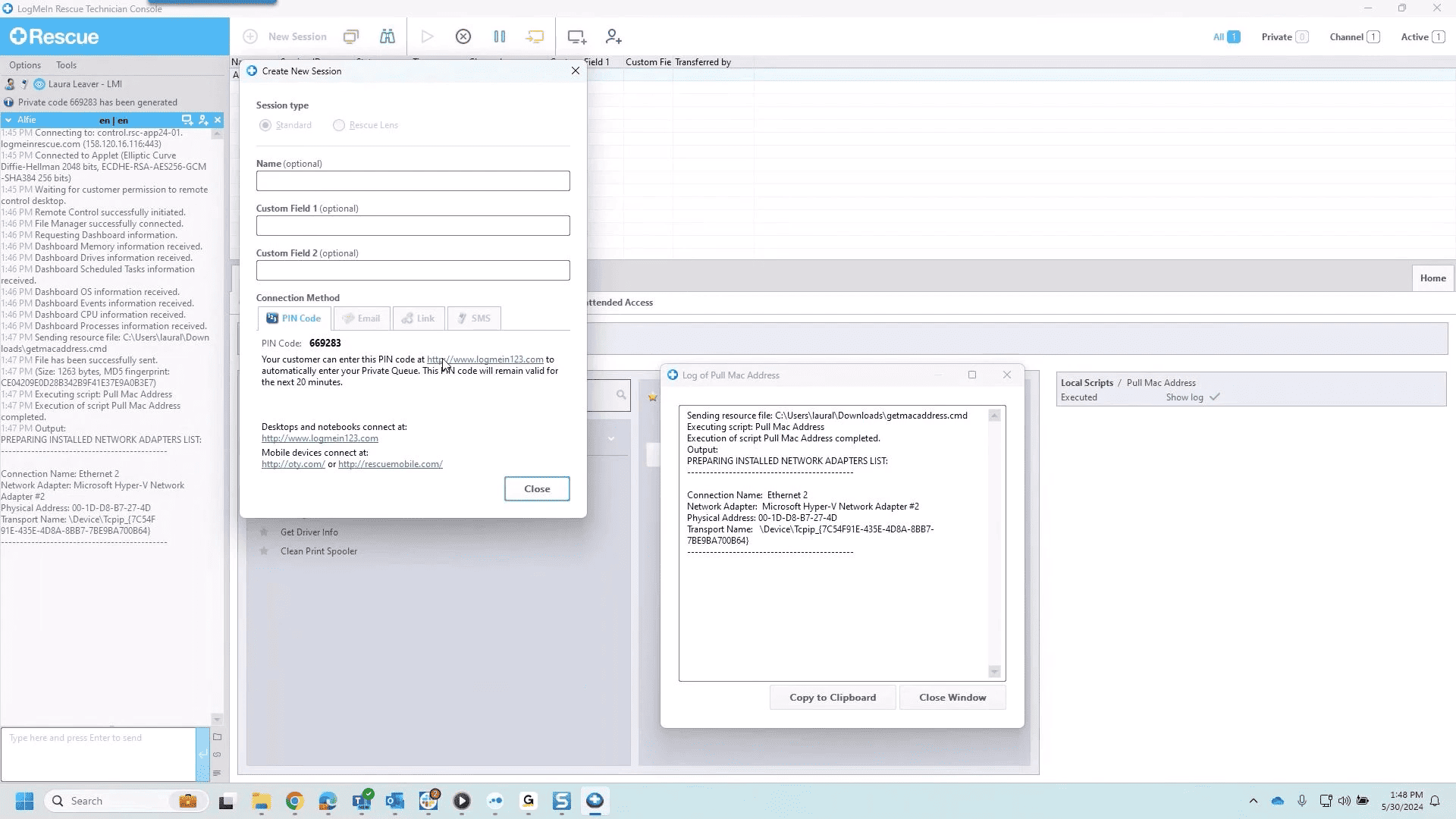Select the PIN Code connection tab
The image size is (1456, 819).
pyautogui.click(x=294, y=318)
